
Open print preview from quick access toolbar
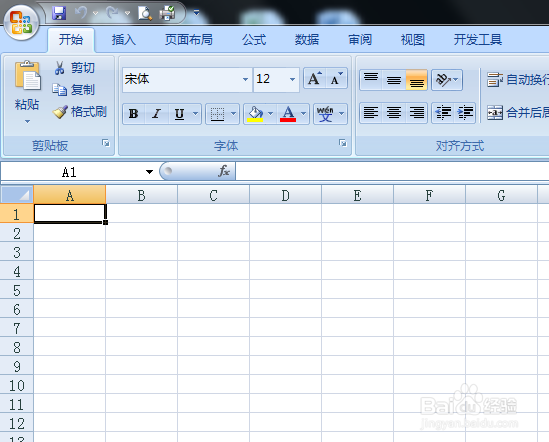[x=145, y=13]
